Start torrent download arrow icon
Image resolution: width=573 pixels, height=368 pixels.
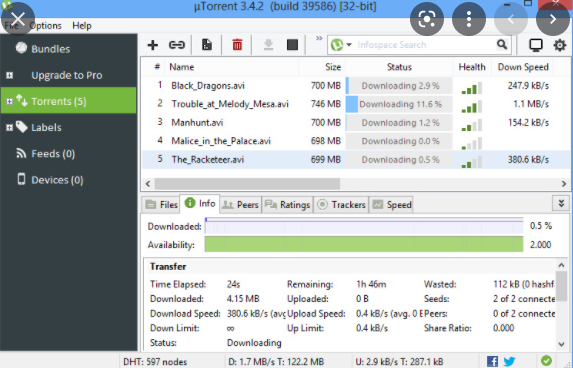pyautogui.click(x=268, y=45)
